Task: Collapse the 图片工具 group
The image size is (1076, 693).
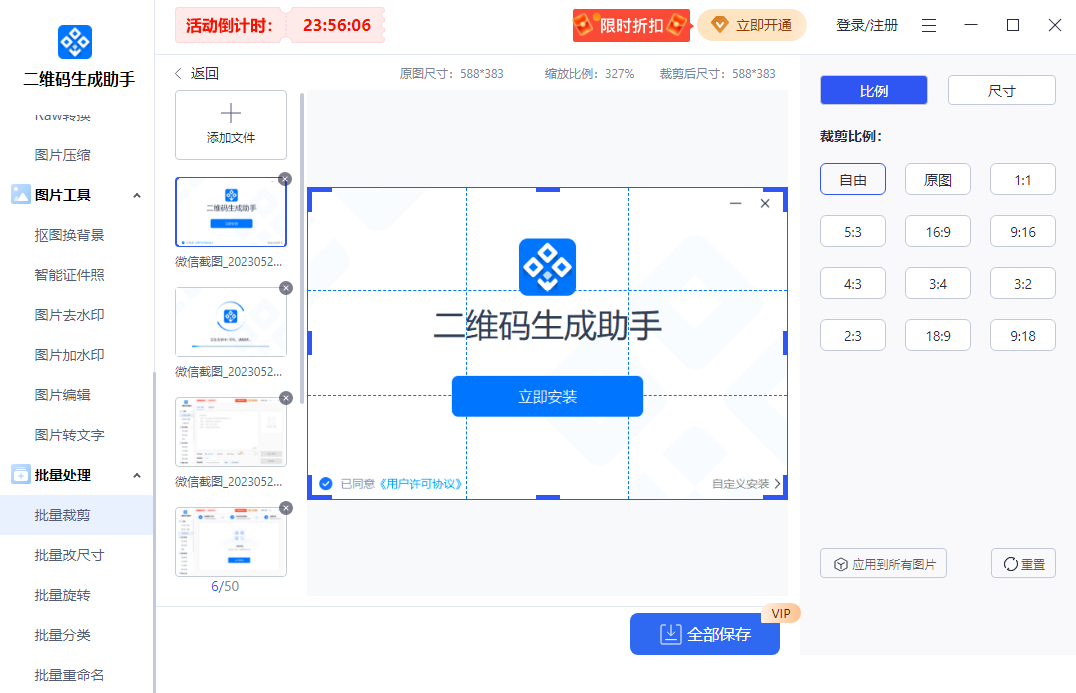Action: [137, 195]
